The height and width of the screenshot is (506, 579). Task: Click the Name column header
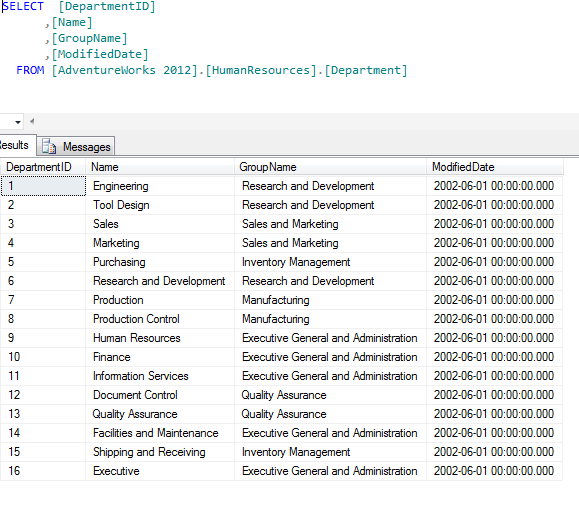160,167
